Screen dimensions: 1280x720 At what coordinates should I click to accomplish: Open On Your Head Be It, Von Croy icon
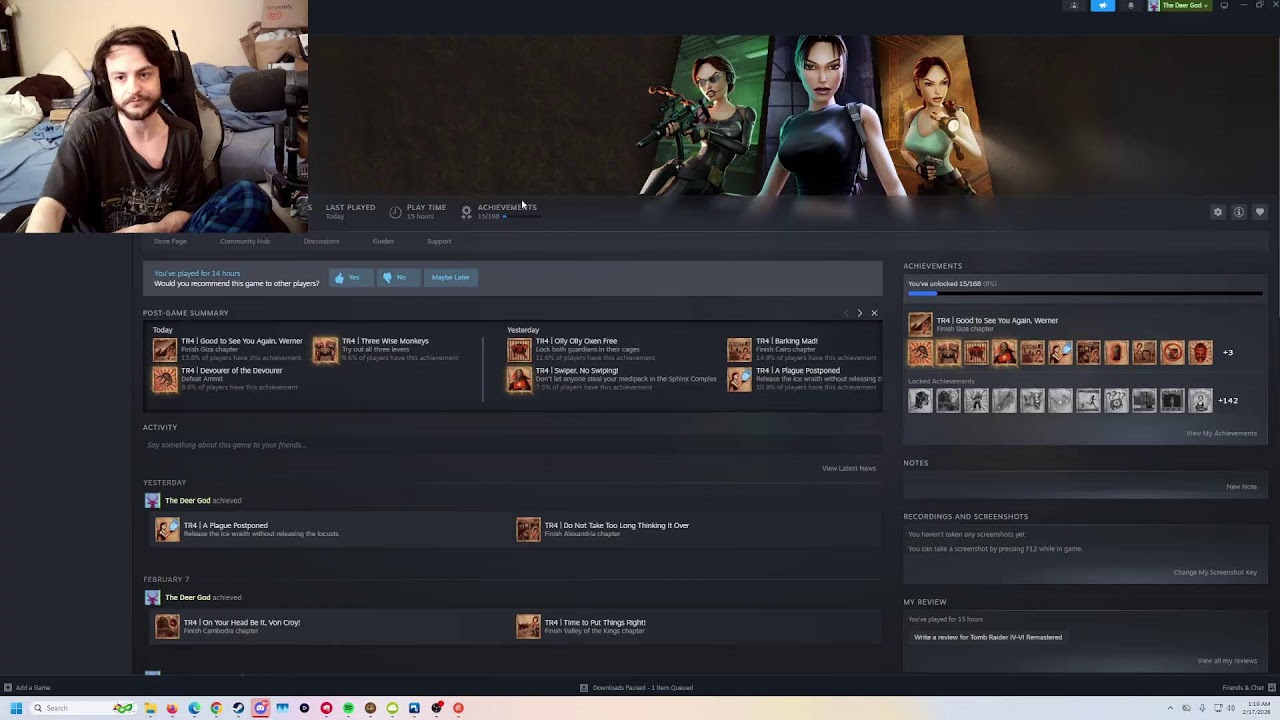(x=167, y=626)
